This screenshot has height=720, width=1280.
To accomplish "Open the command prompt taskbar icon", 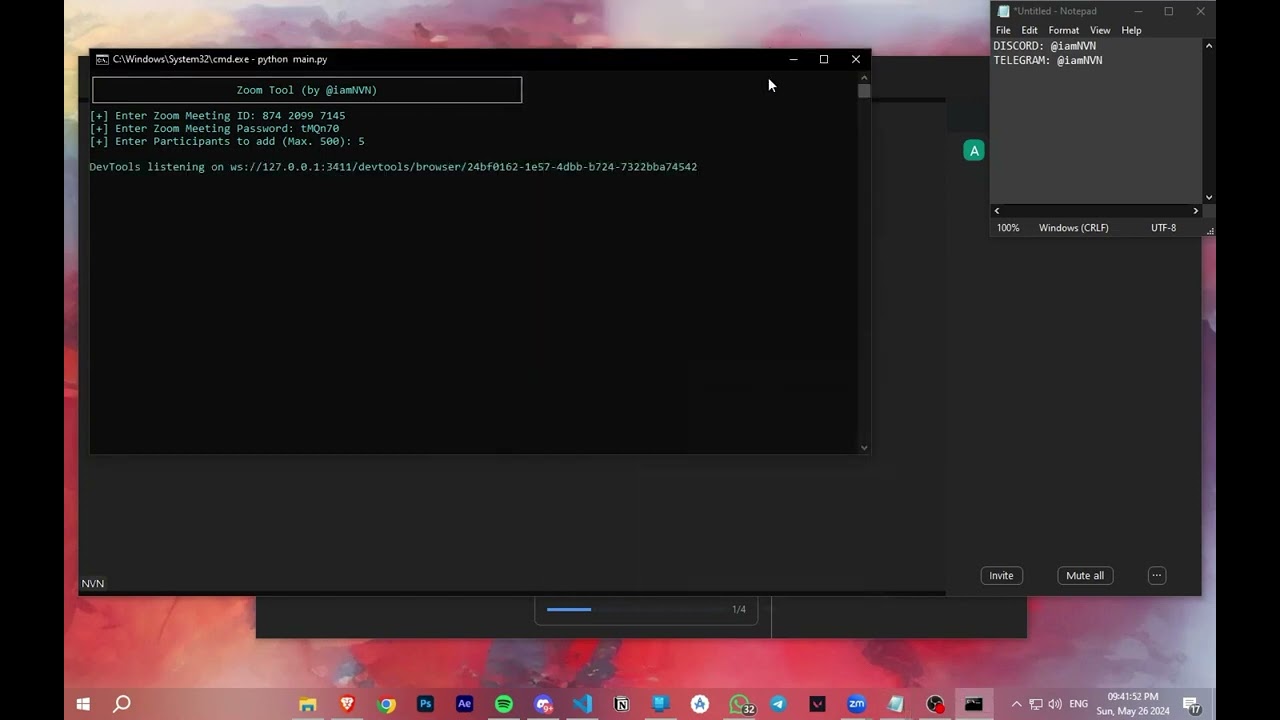I will tap(973, 704).
